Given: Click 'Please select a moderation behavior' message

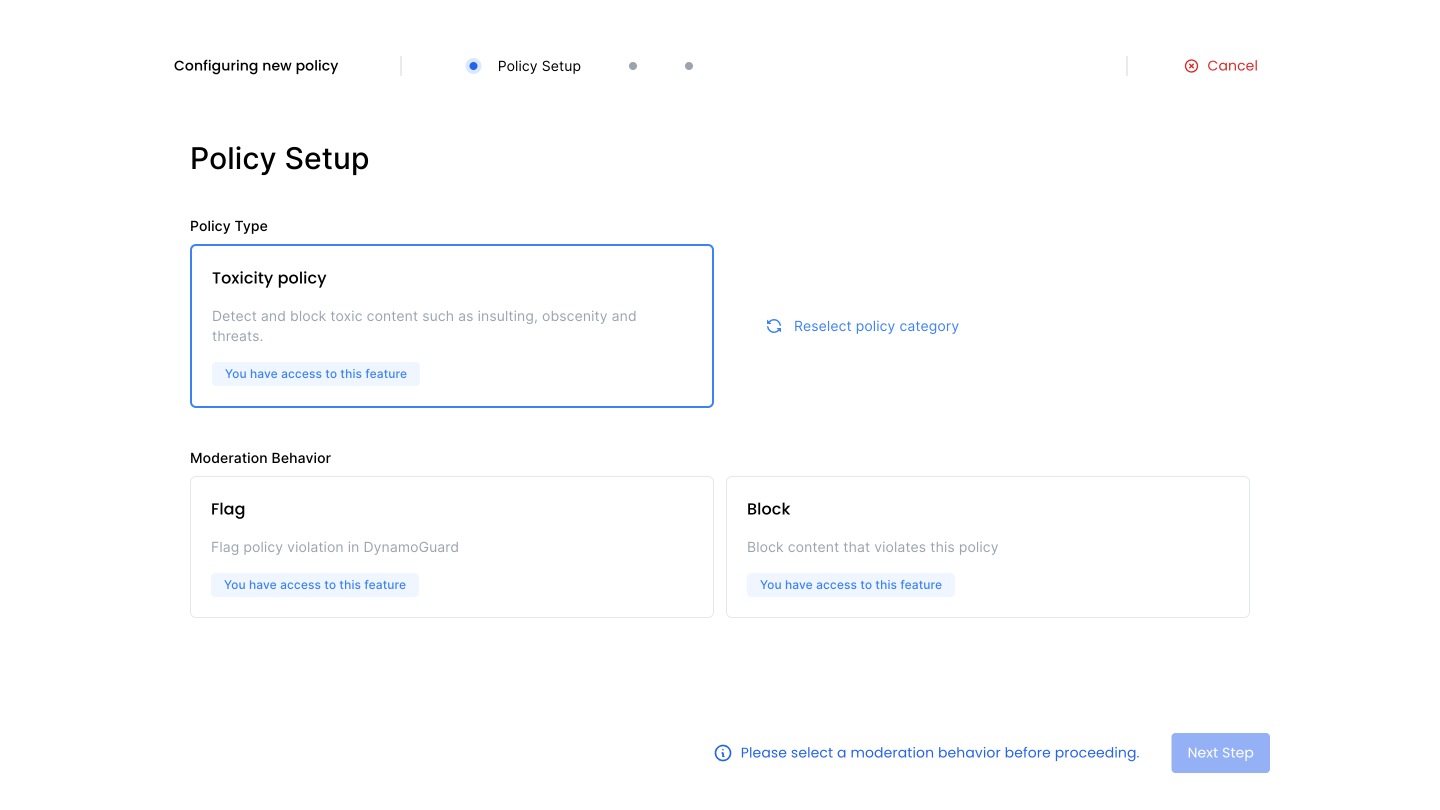Looking at the screenshot, I should (x=940, y=753).
